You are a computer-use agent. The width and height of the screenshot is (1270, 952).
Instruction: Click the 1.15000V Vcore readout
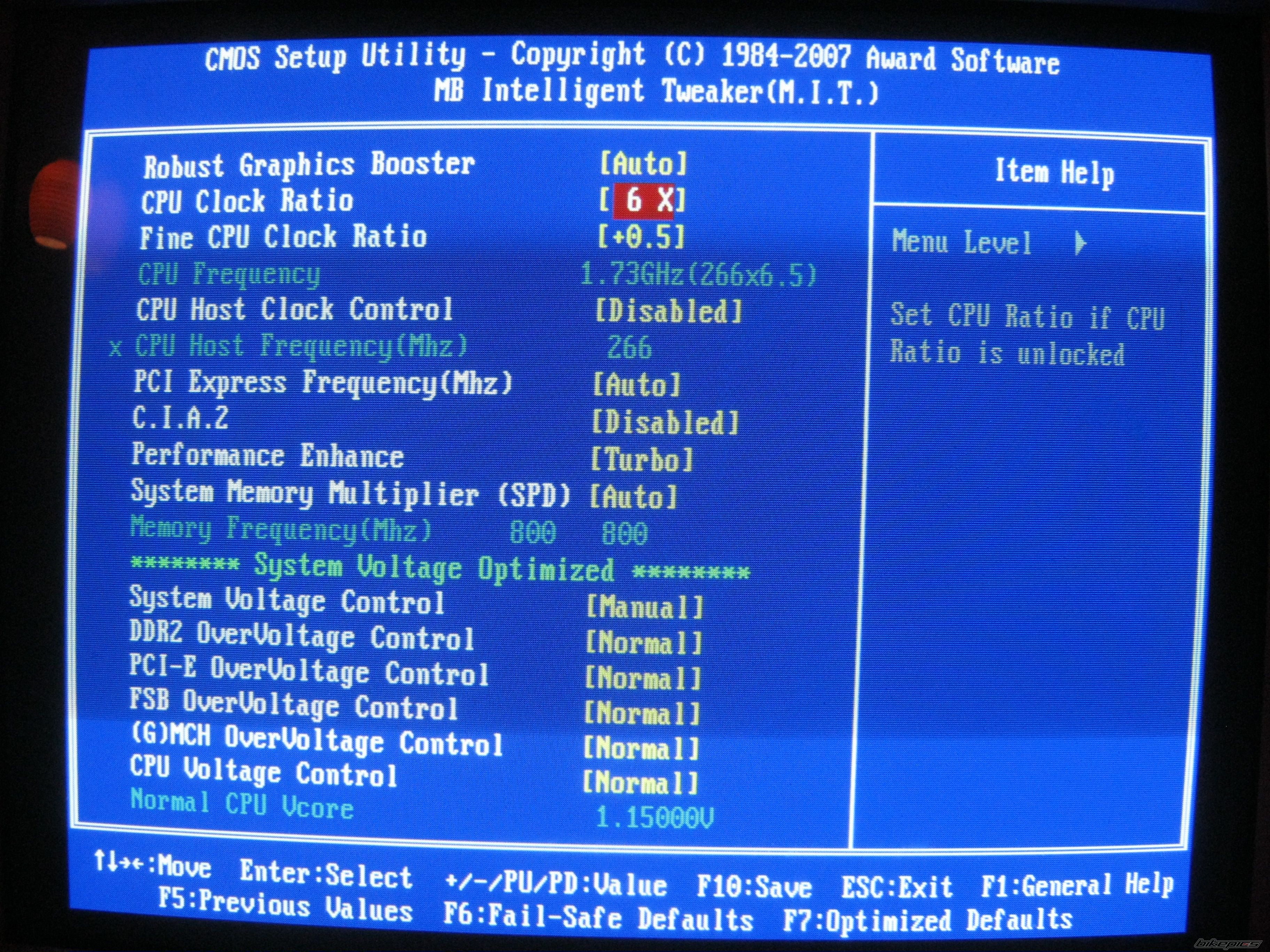(656, 817)
